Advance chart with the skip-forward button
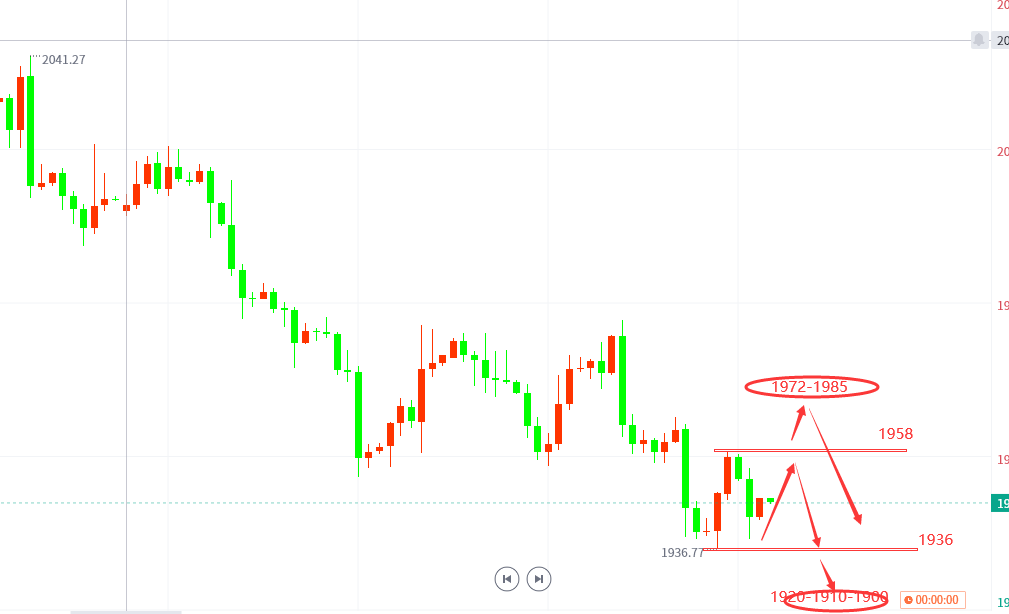1009x614 pixels. click(539, 579)
